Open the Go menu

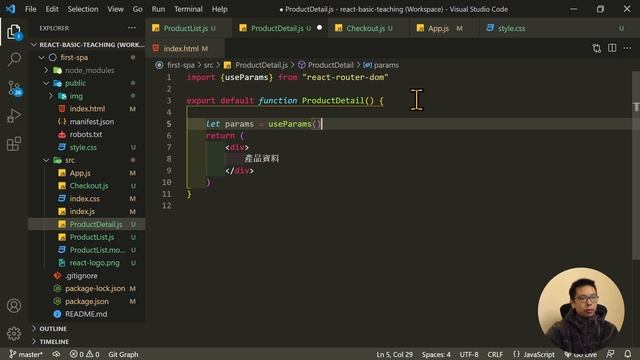pyautogui.click(x=138, y=9)
